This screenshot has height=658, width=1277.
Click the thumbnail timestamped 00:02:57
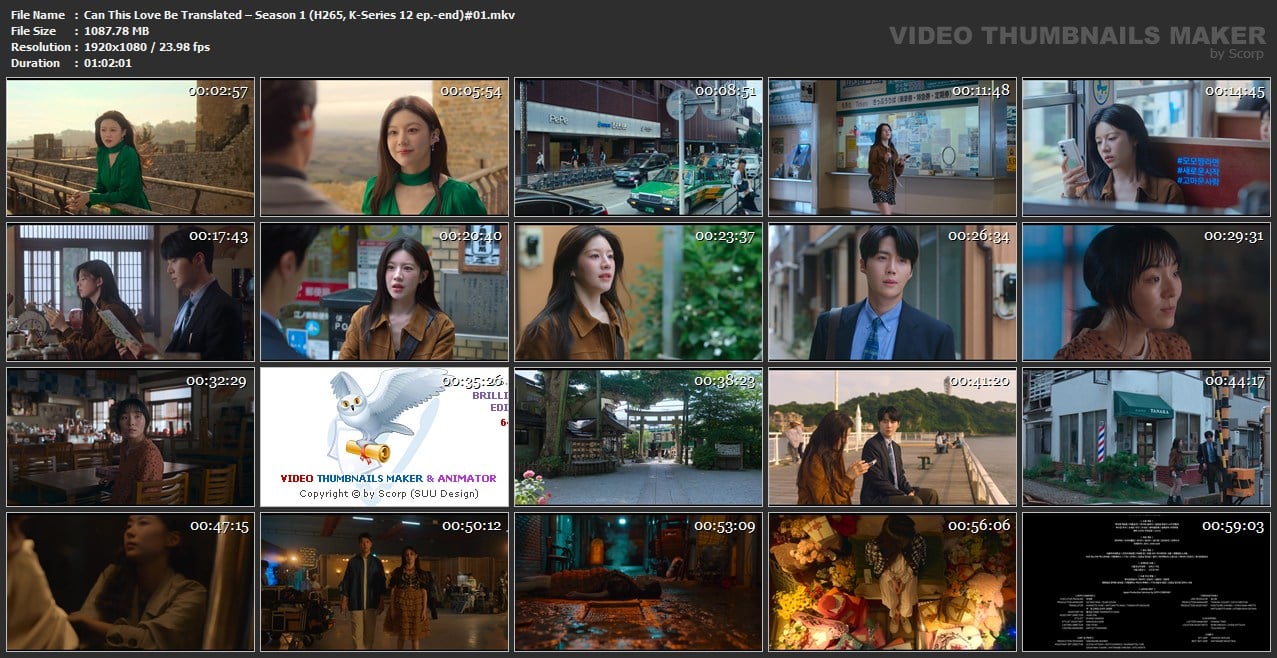point(130,147)
